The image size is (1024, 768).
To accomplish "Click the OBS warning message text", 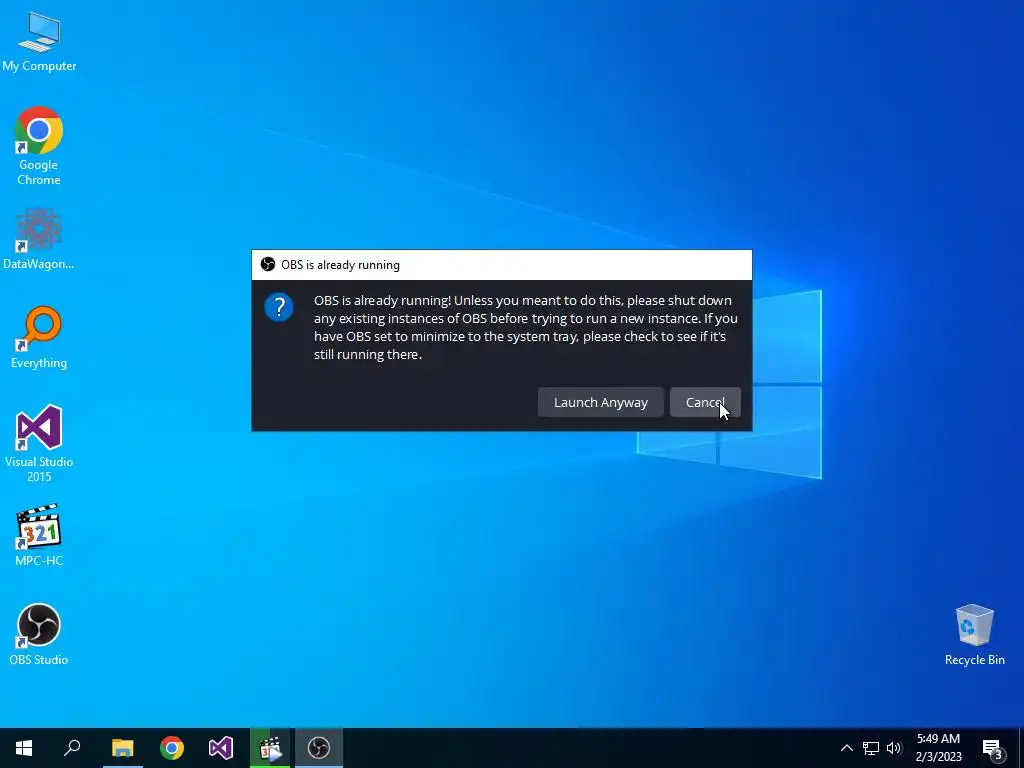I will click(526, 327).
